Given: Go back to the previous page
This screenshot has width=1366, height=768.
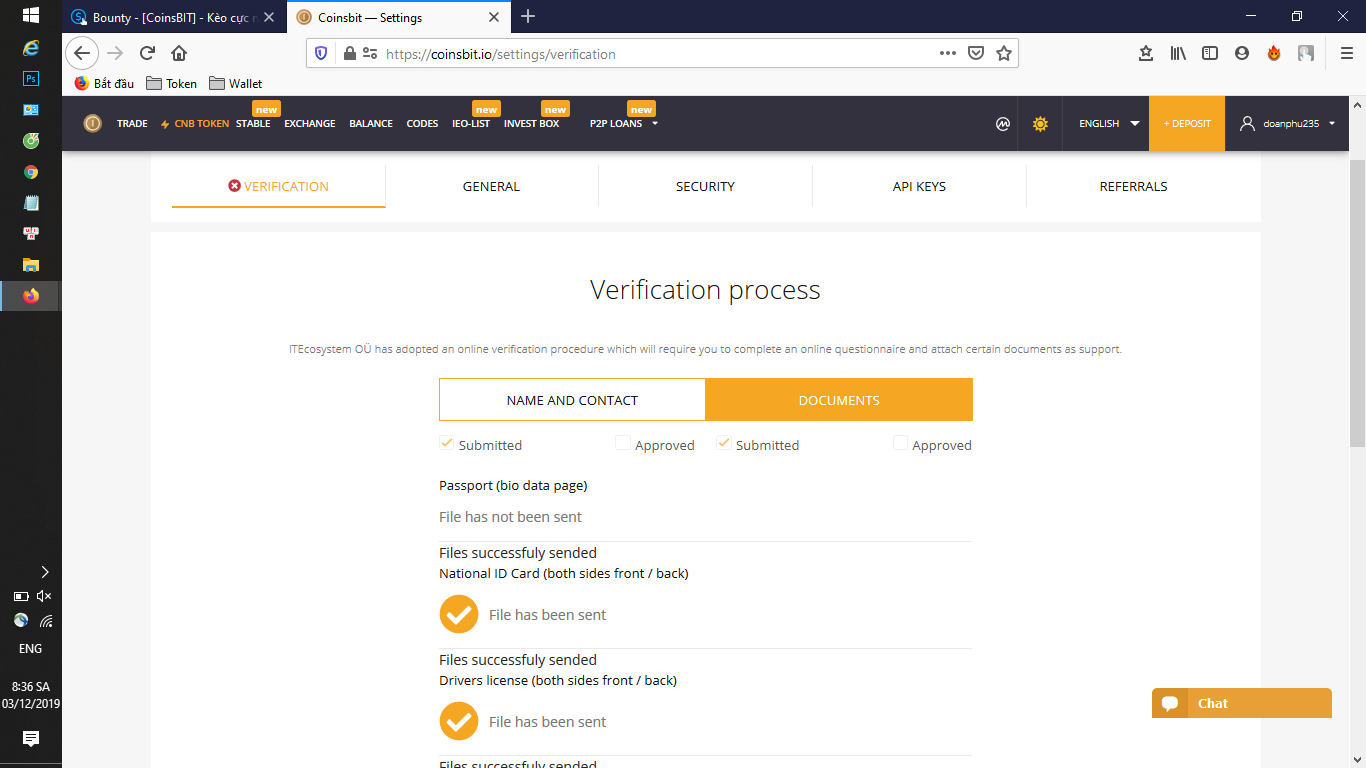Looking at the screenshot, I should click(82, 53).
